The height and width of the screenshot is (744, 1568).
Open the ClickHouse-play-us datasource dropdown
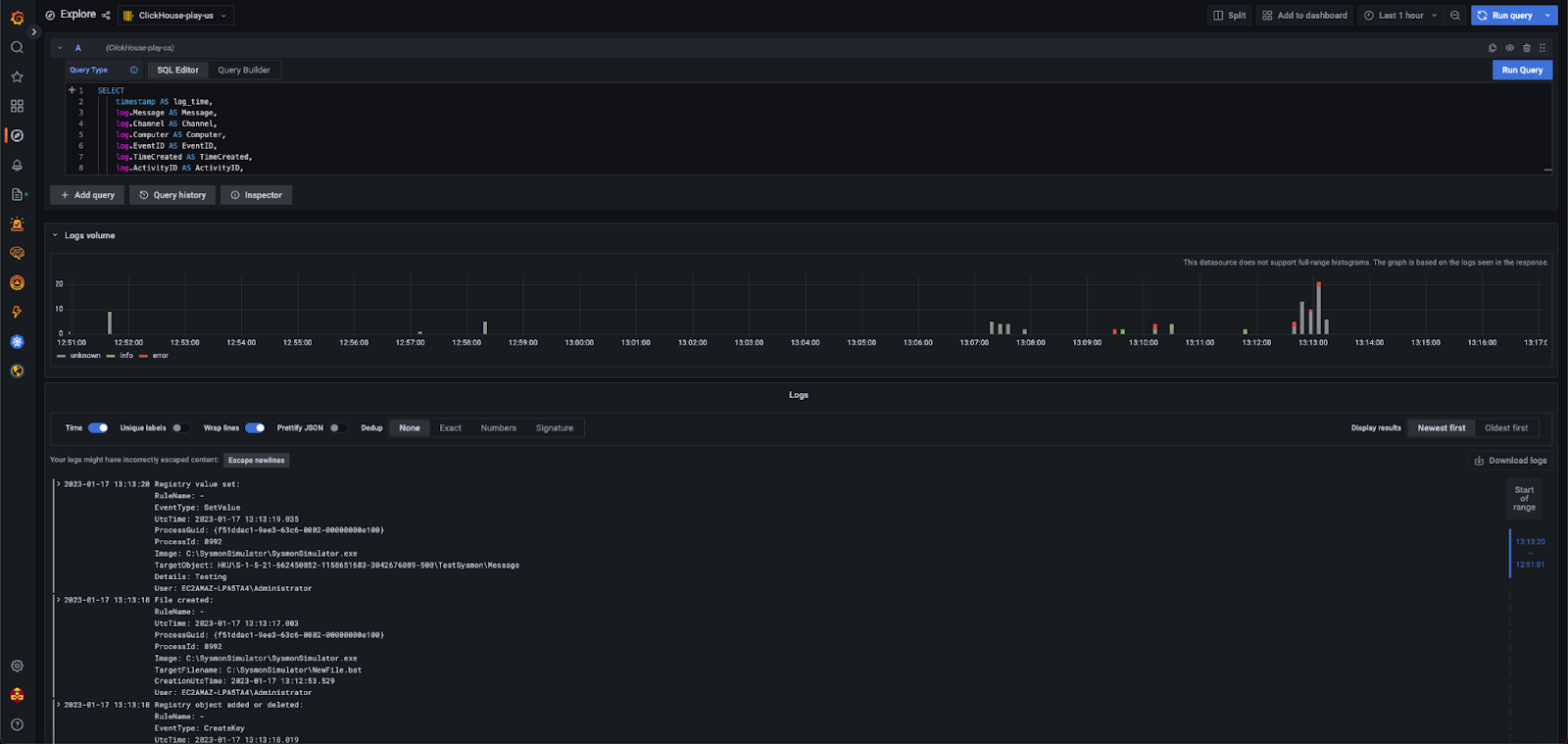click(176, 16)
